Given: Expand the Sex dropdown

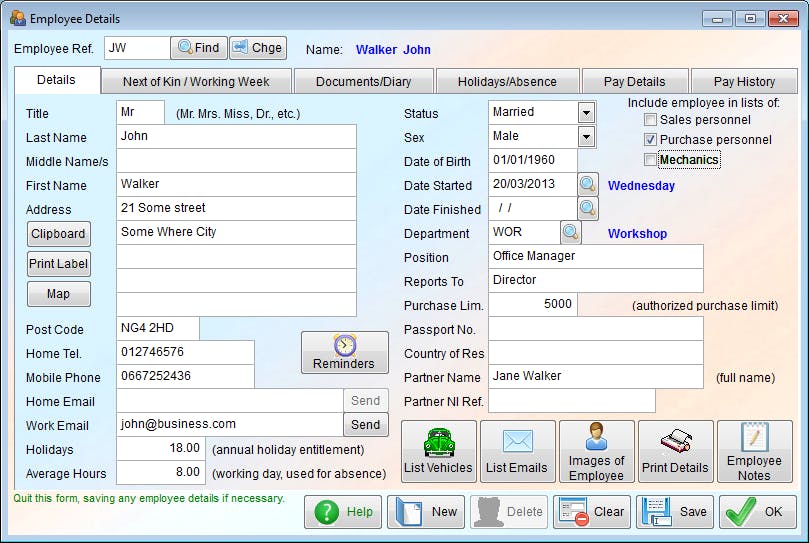Looking at the screenshot, I should pos(586,137).
